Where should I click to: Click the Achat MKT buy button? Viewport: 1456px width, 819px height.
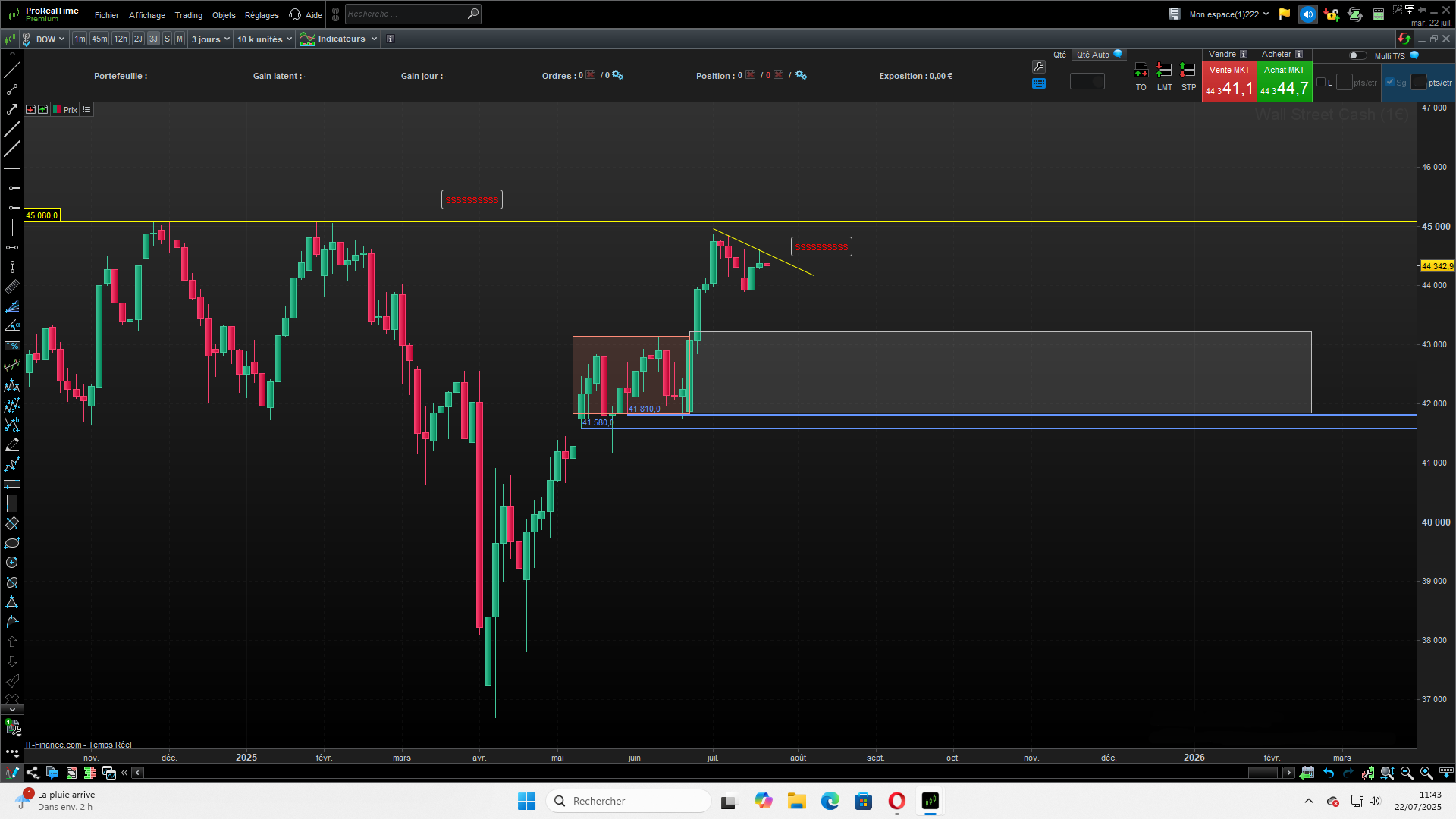[1284, 82]
